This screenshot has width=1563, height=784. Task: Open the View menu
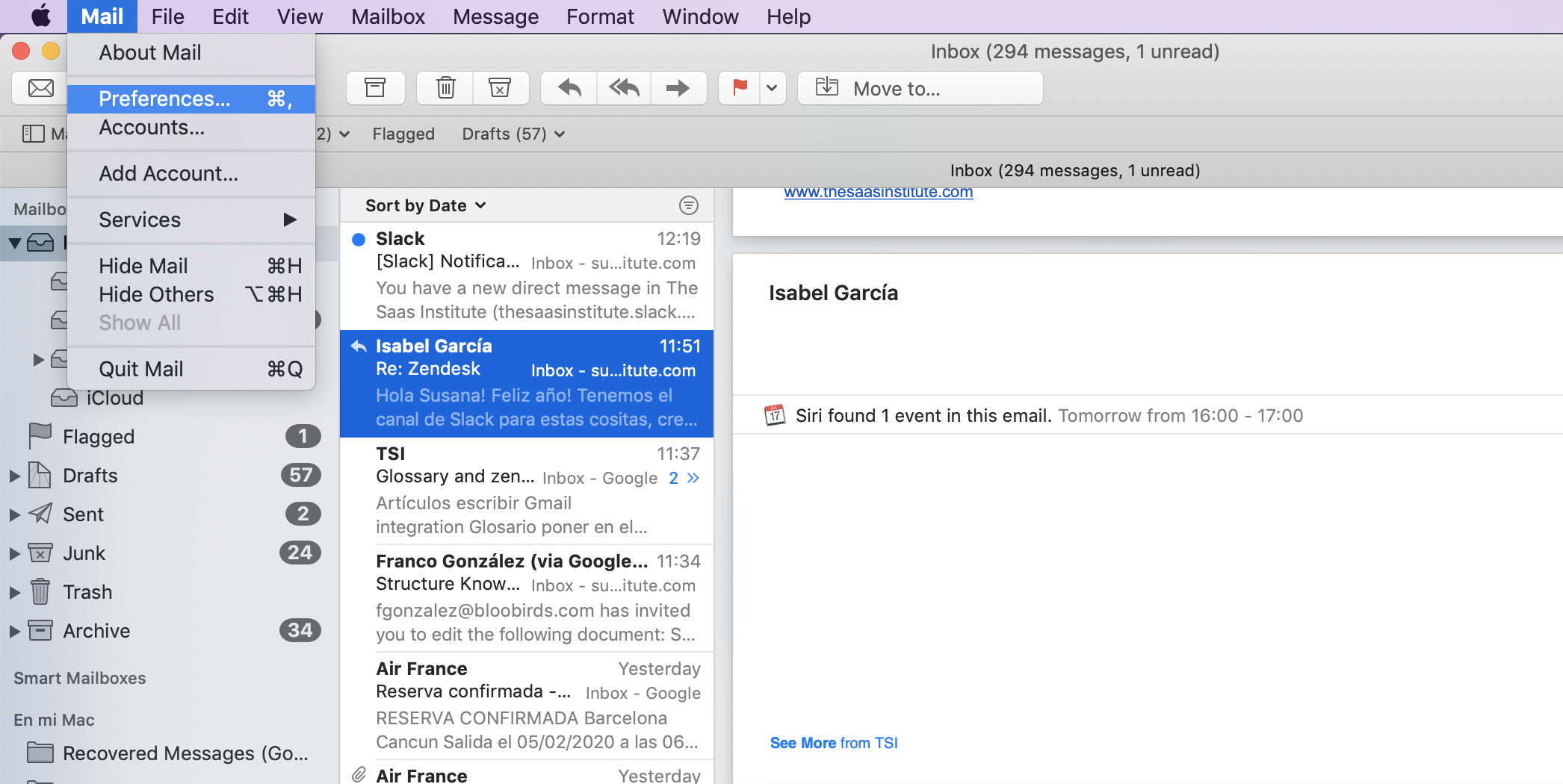point(300,16)
